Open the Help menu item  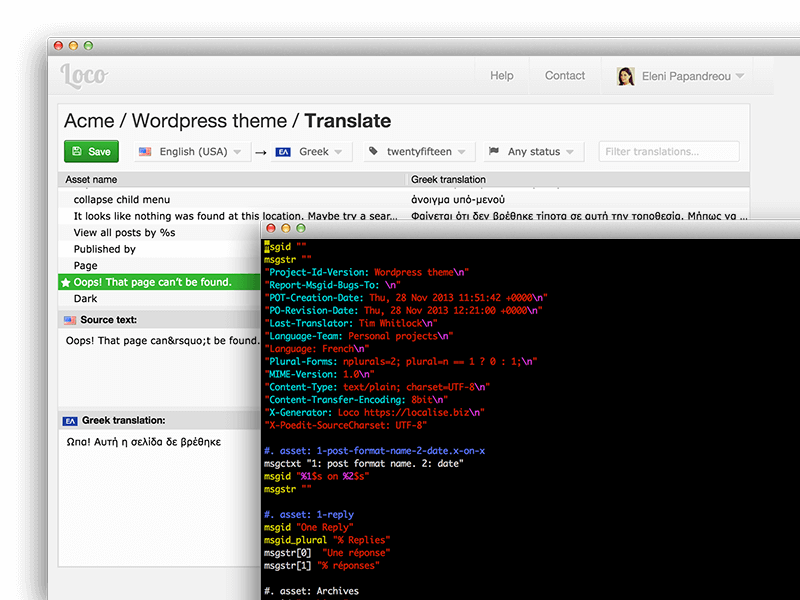(502, 76)
